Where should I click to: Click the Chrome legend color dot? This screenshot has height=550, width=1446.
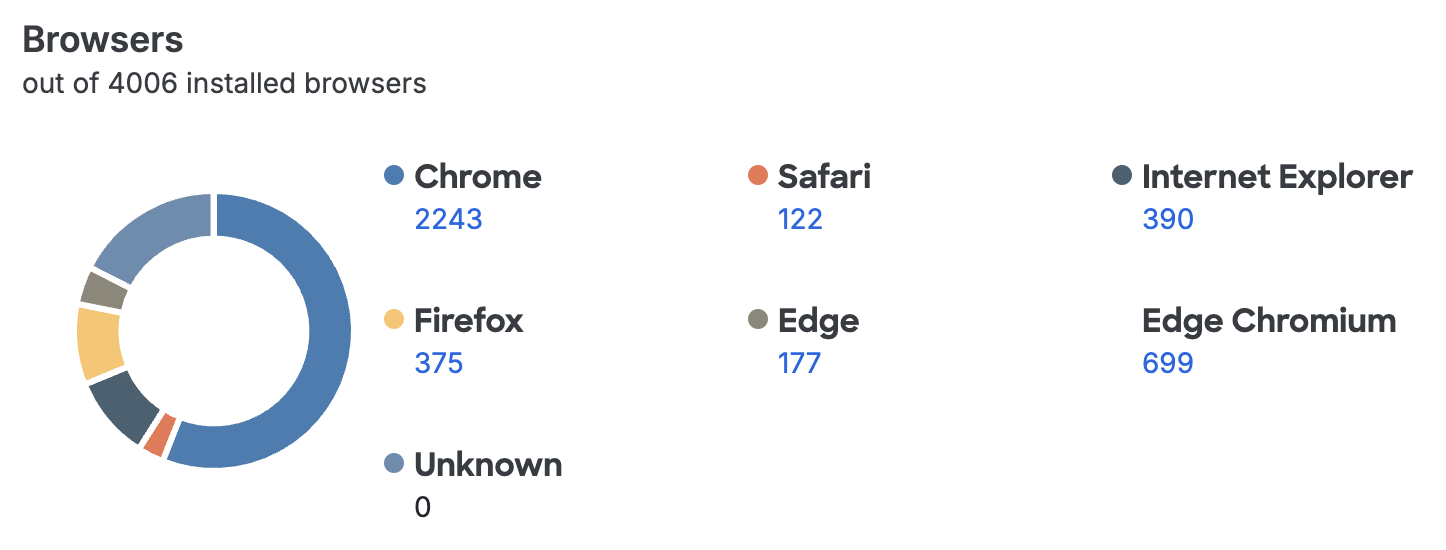[394, 177]
